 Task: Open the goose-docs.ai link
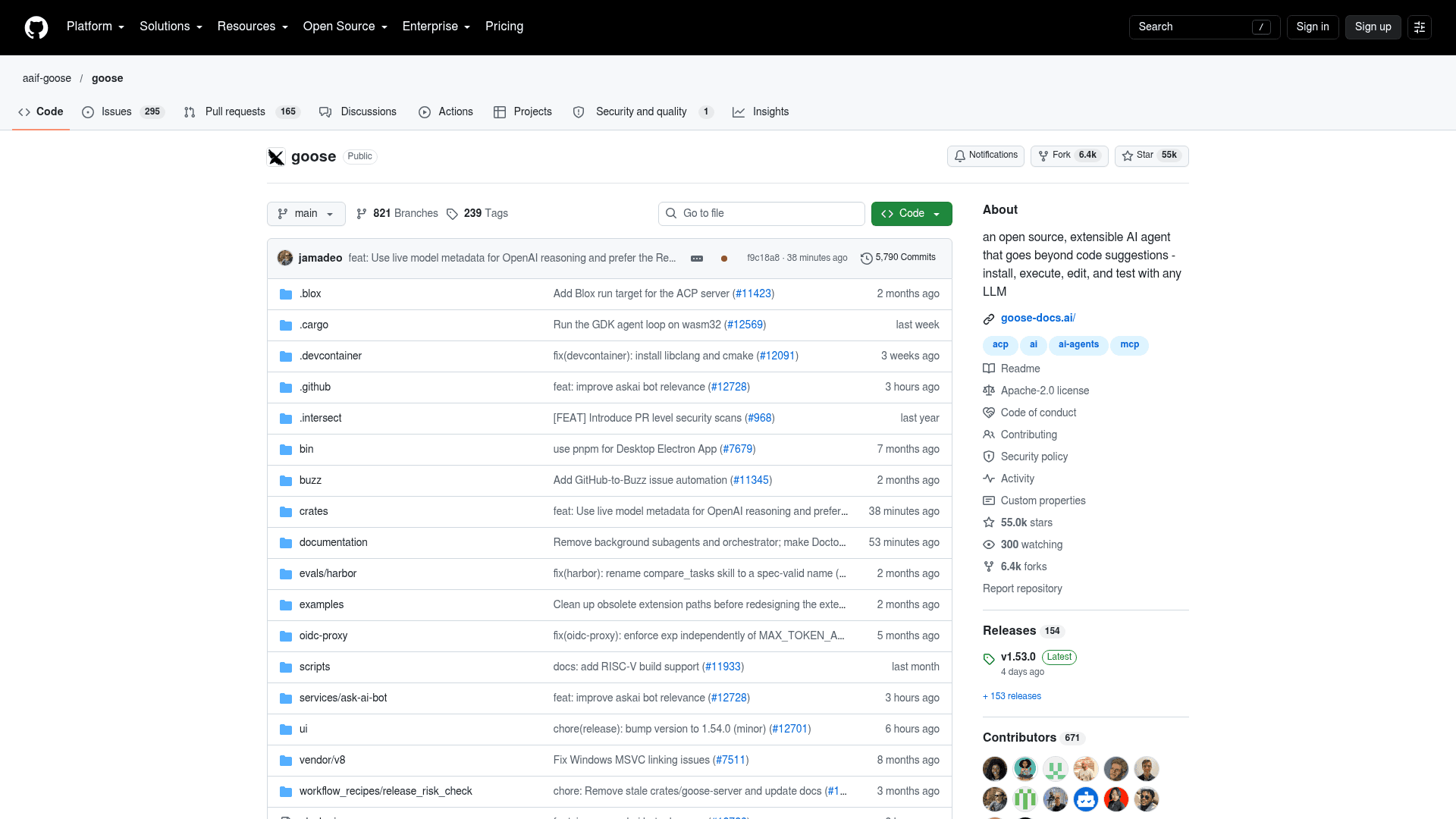coord(1038,318)
